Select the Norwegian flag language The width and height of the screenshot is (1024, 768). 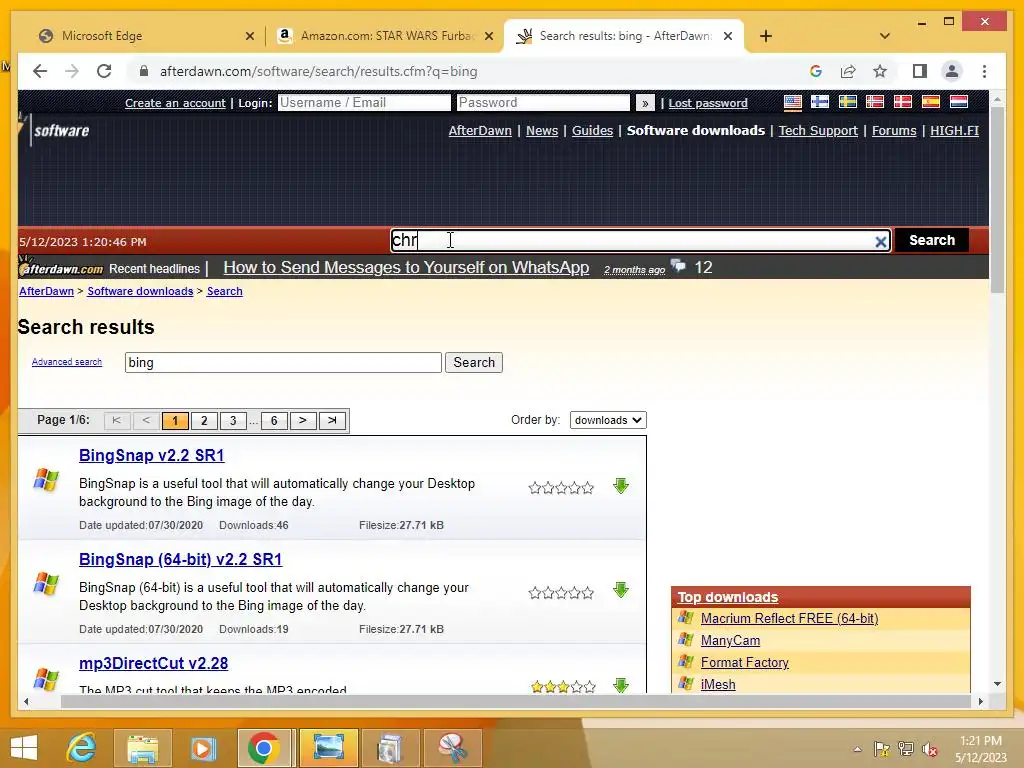coord(874,103)
